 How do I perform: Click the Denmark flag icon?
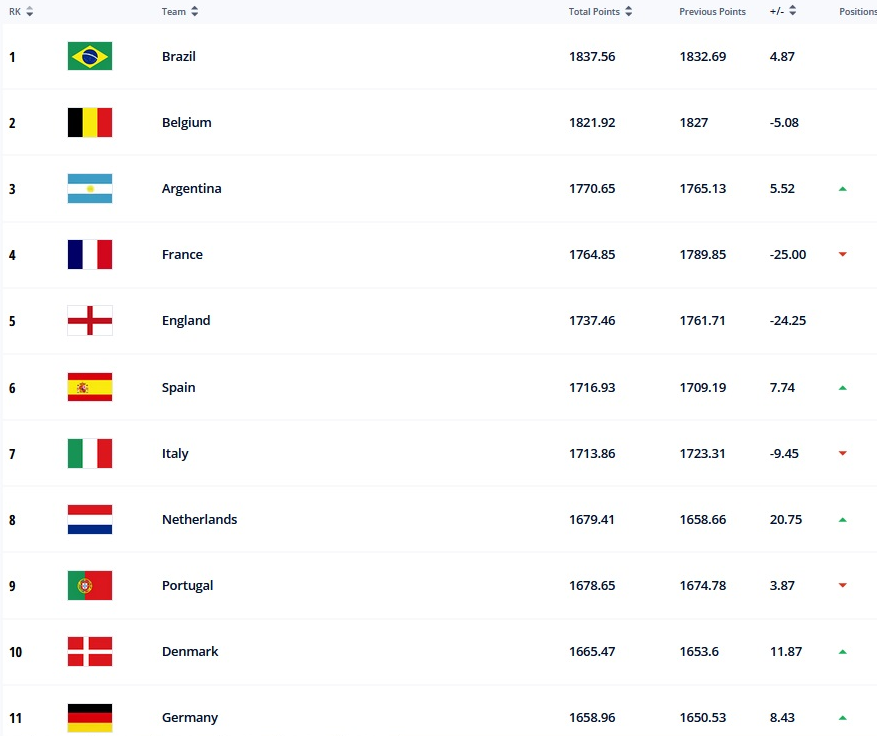coord(90,651)
